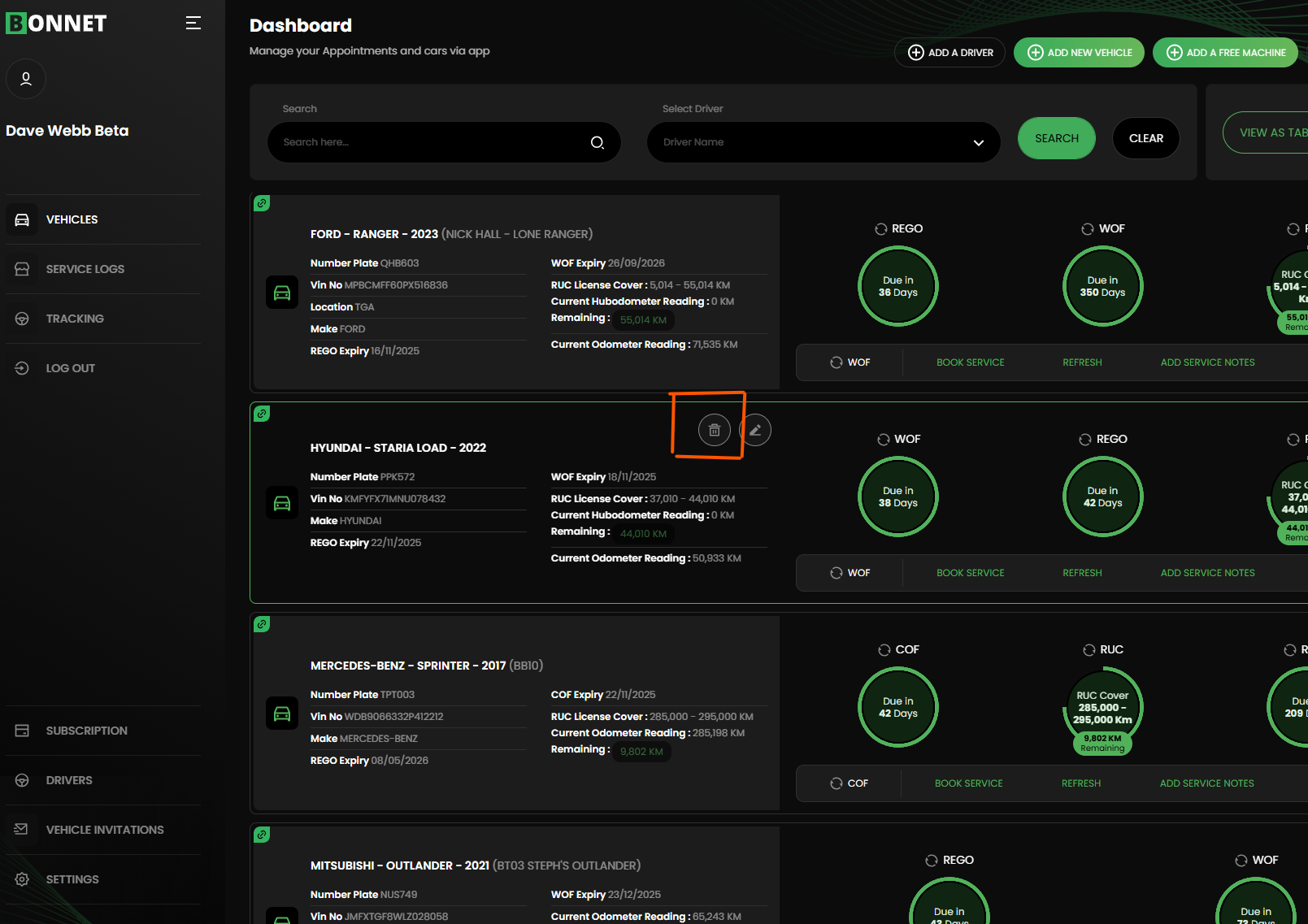Delete the Hyundai Staria Load vehicle
1308x924 pixels.
(x=714, y=430)
